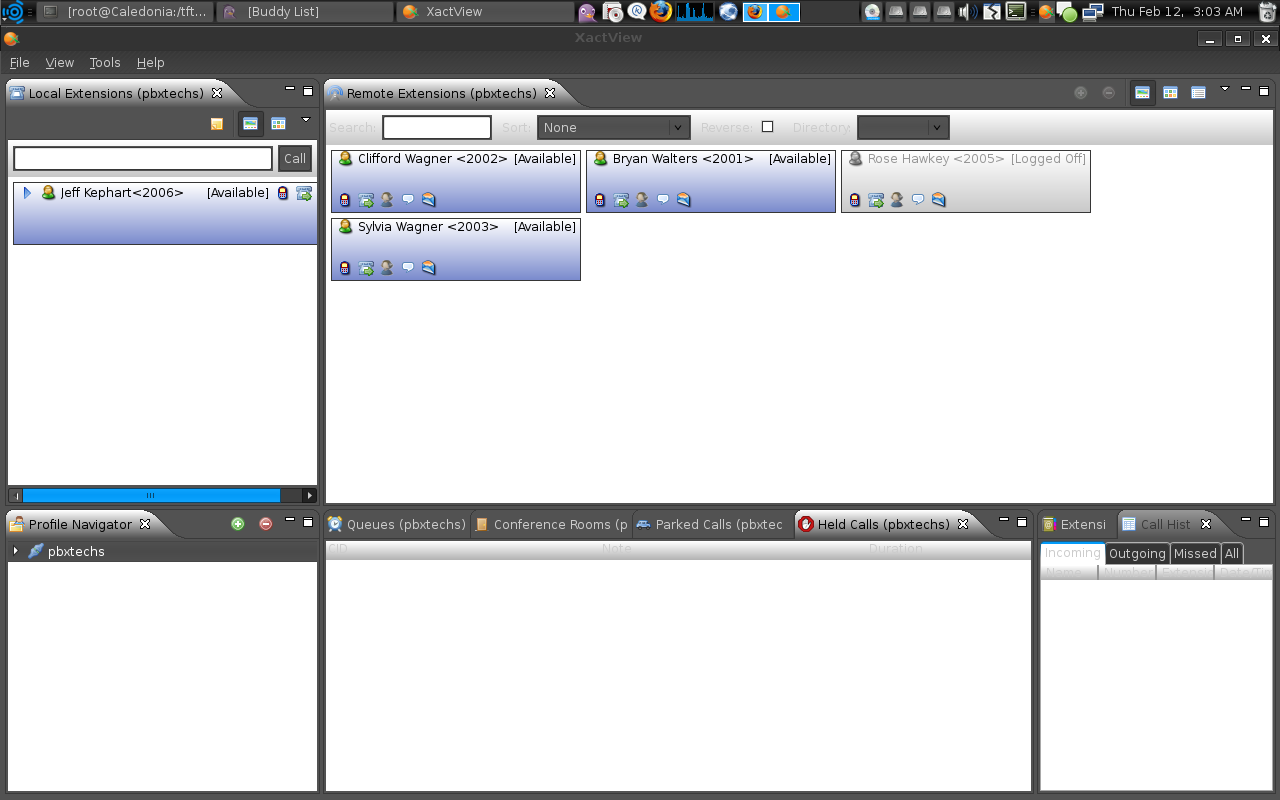The image size is (1280, 800).
Task: Switch to the Parked Calls tab
Action: click(x=712, y=523)
